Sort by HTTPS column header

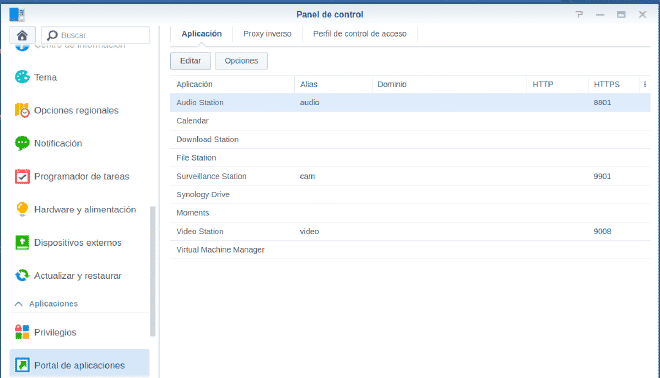pos(613,84)
